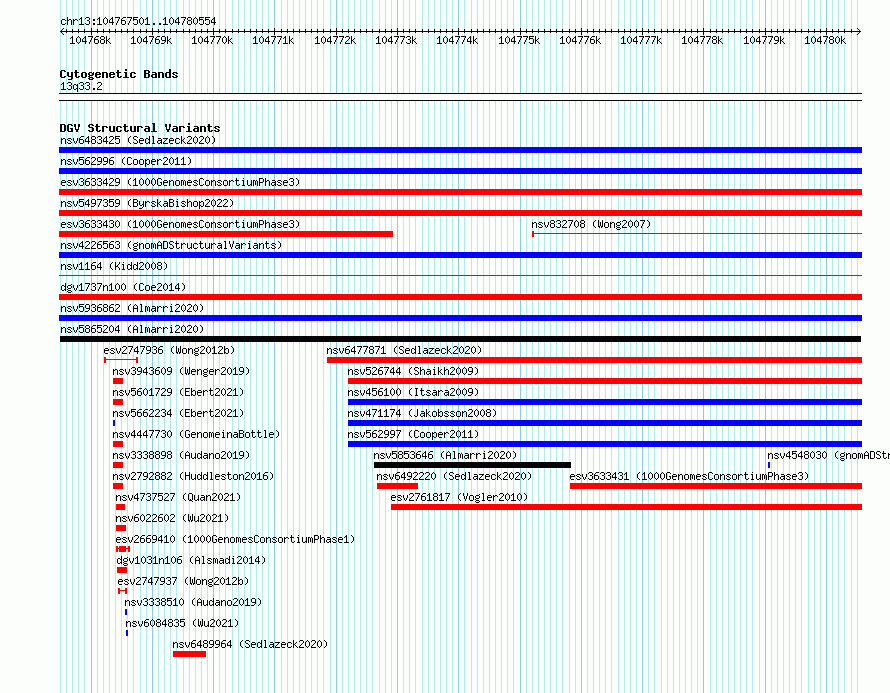
Task: Open the nsv1164 (Kidd2008) variant
Action: click(114, 266)
